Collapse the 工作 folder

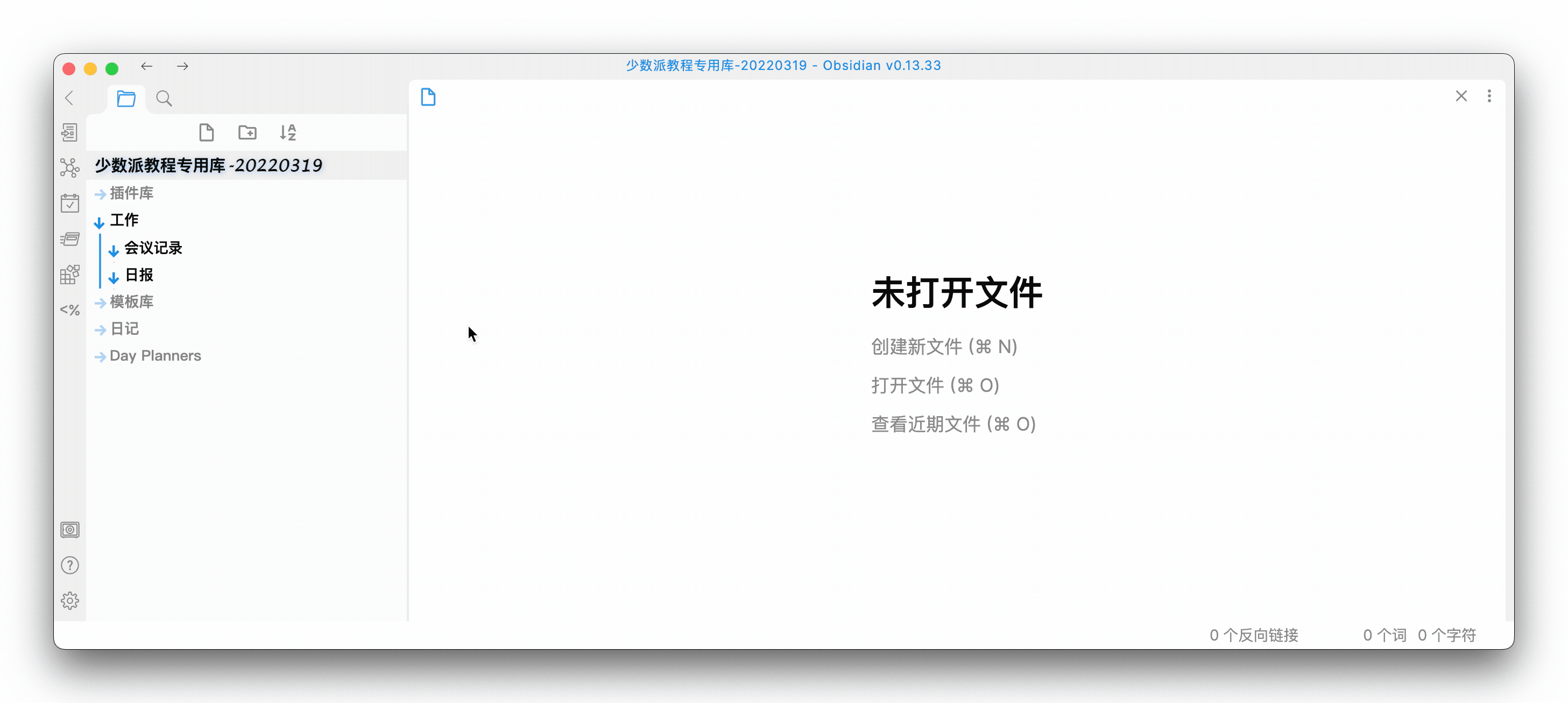[x=124, y=220]
